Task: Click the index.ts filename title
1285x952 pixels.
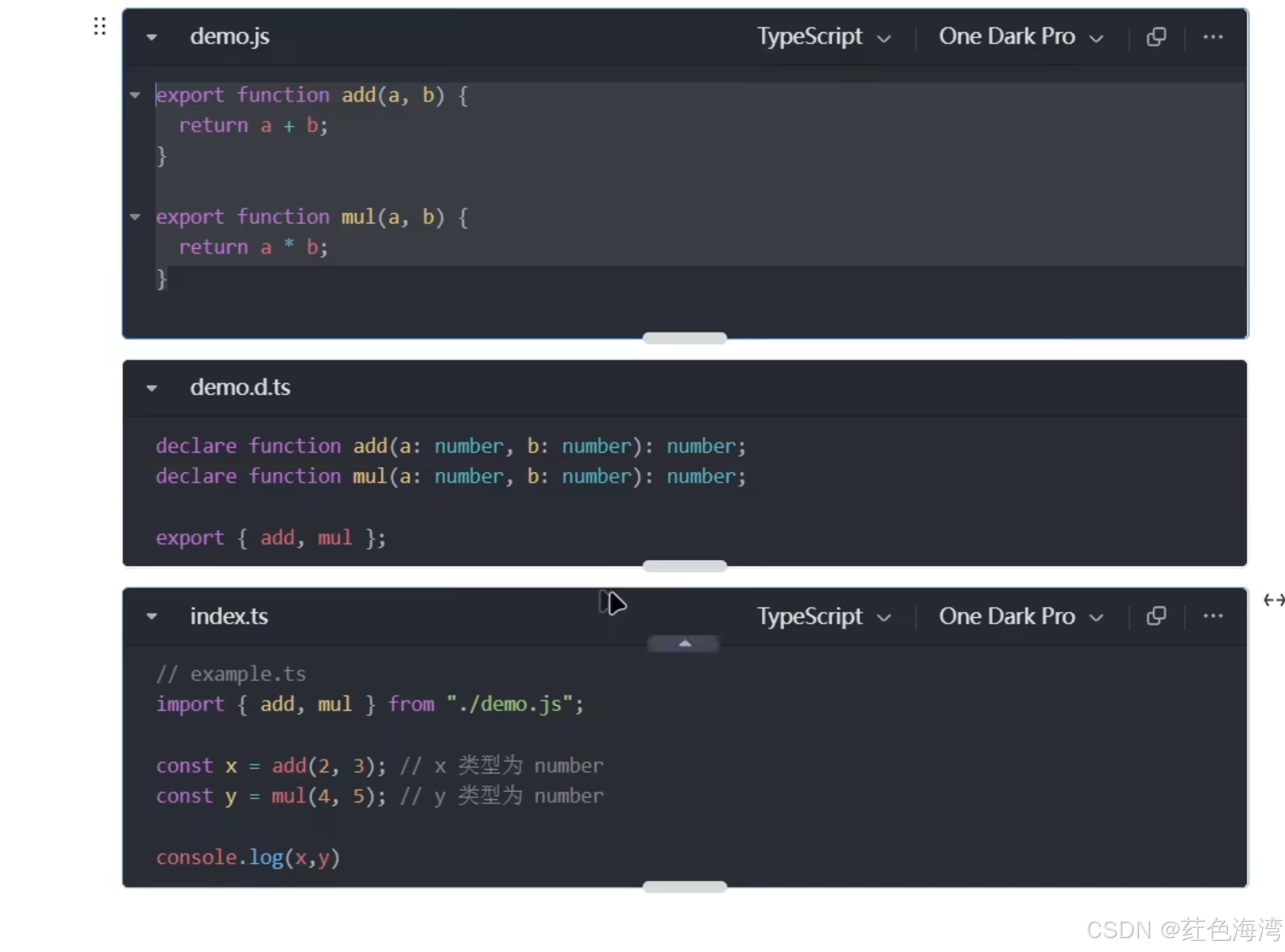Action: [229, 616]
